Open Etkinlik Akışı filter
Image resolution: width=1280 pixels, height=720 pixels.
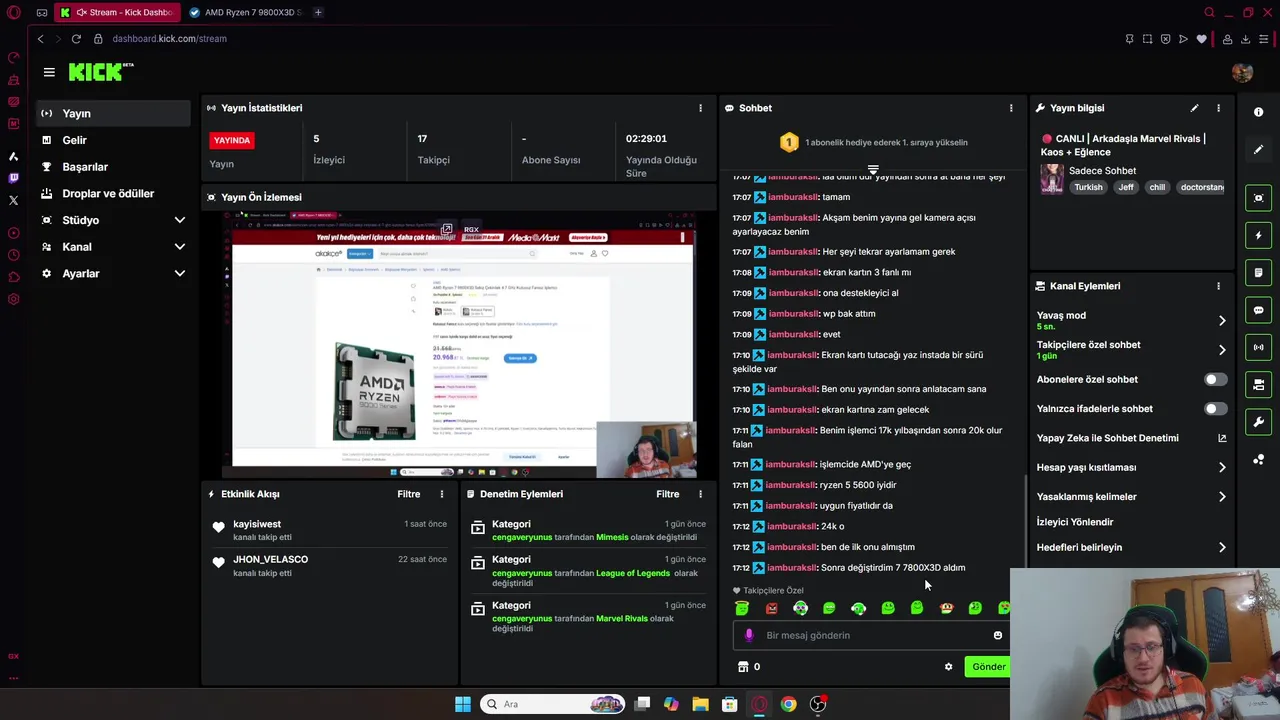pos(408,494)
